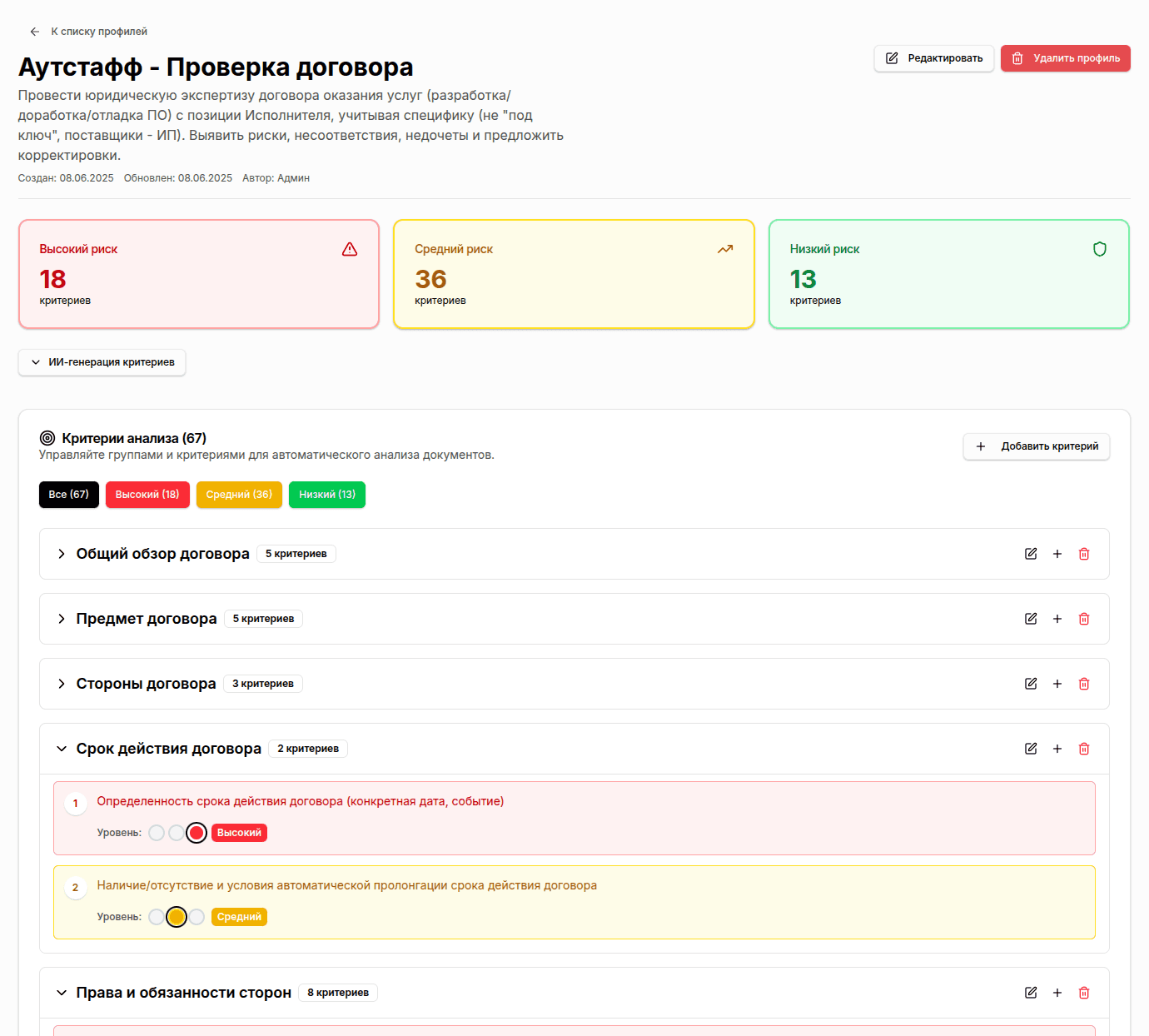Click the '5 критериев' badge of 'Предмет договора'
The image size is (1149, 1036).
(x=263, y=619)
